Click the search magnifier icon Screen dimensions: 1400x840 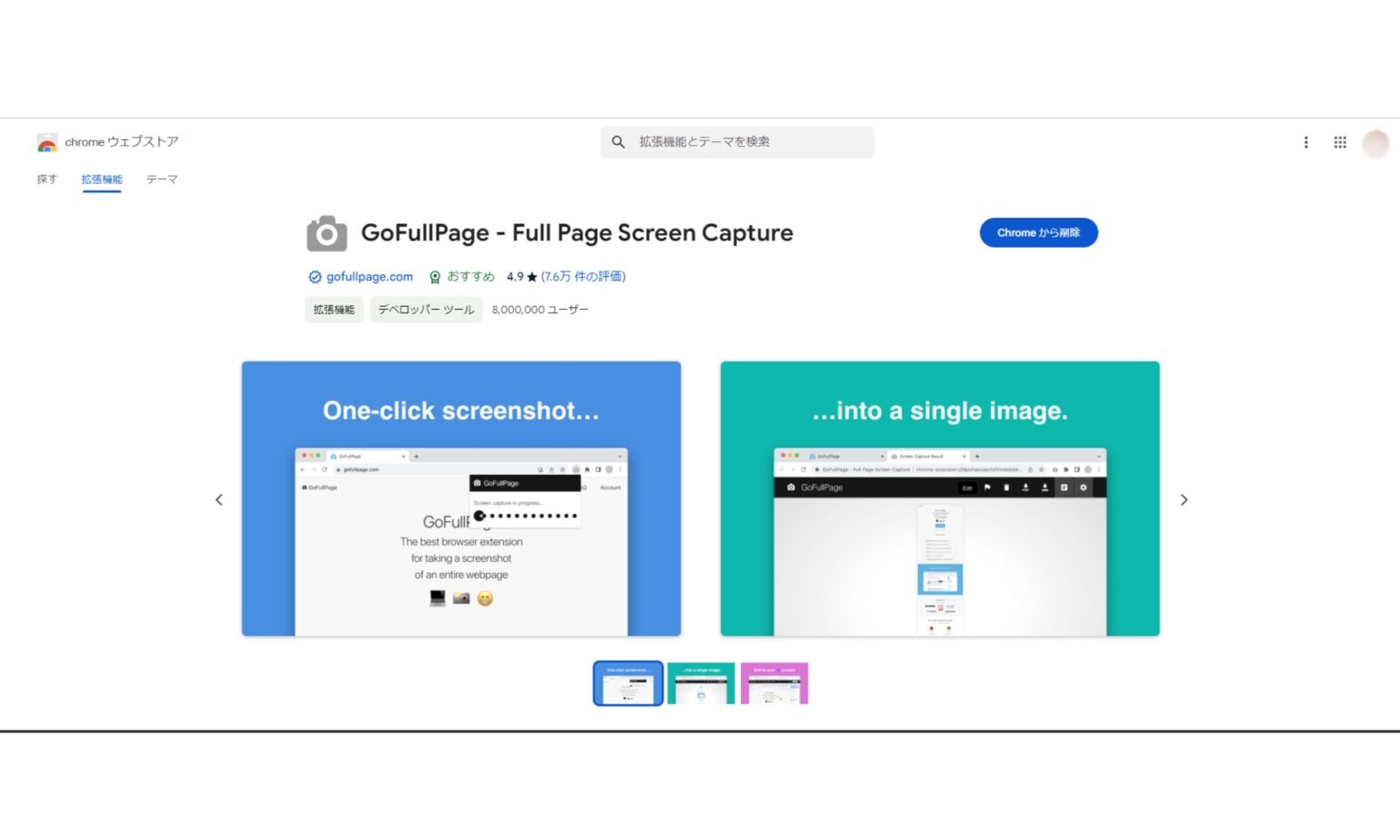click(619, 142)
